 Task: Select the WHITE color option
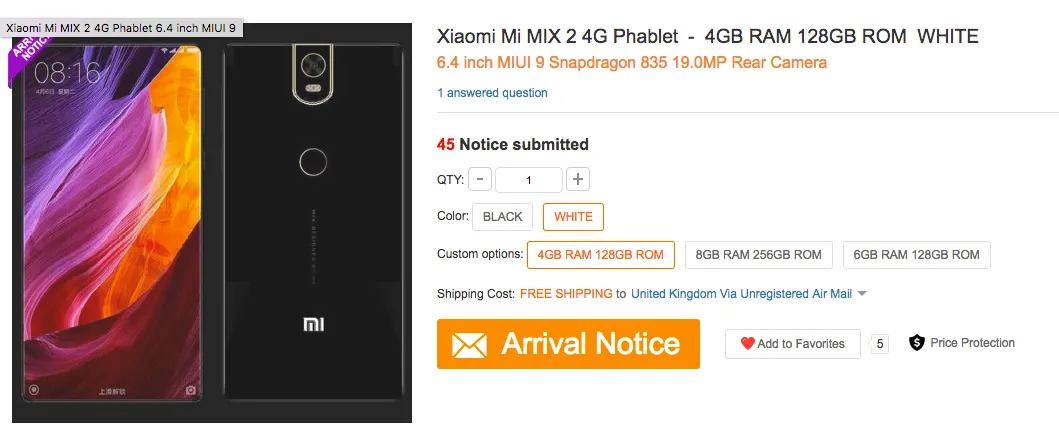573,217
